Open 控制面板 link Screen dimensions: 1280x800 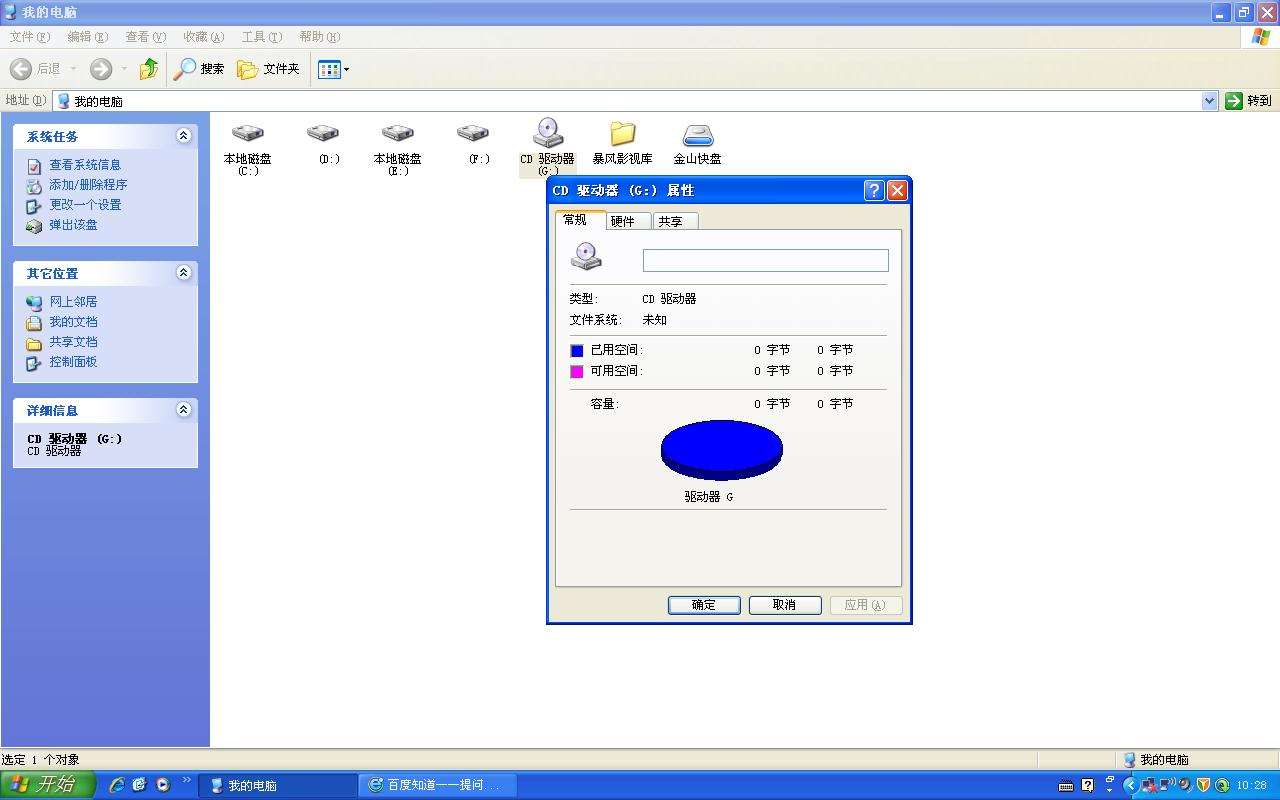click(73, 362)
